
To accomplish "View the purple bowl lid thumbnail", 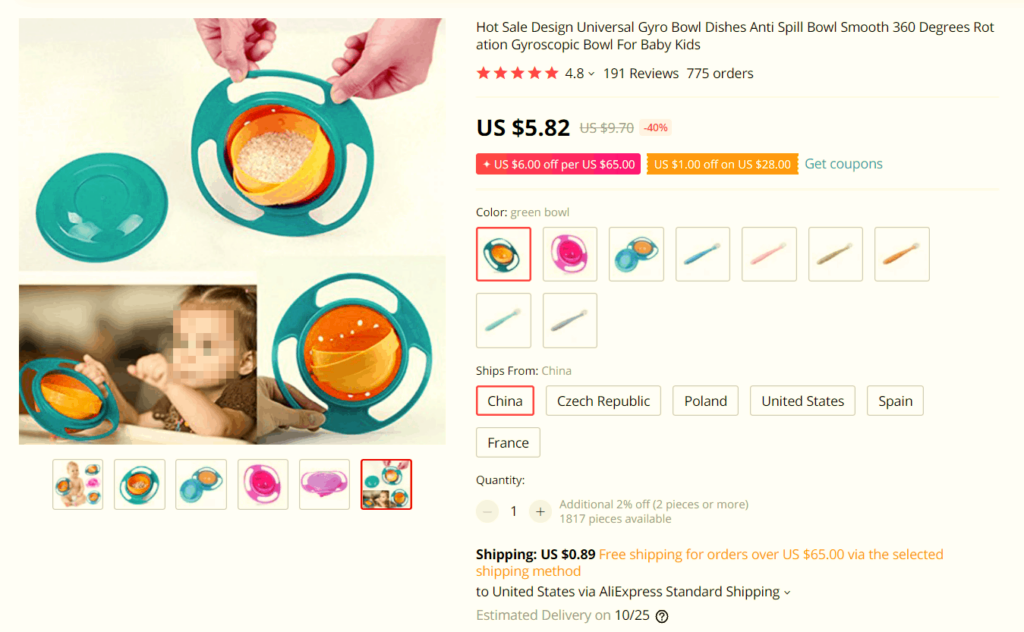I will 324,484.
